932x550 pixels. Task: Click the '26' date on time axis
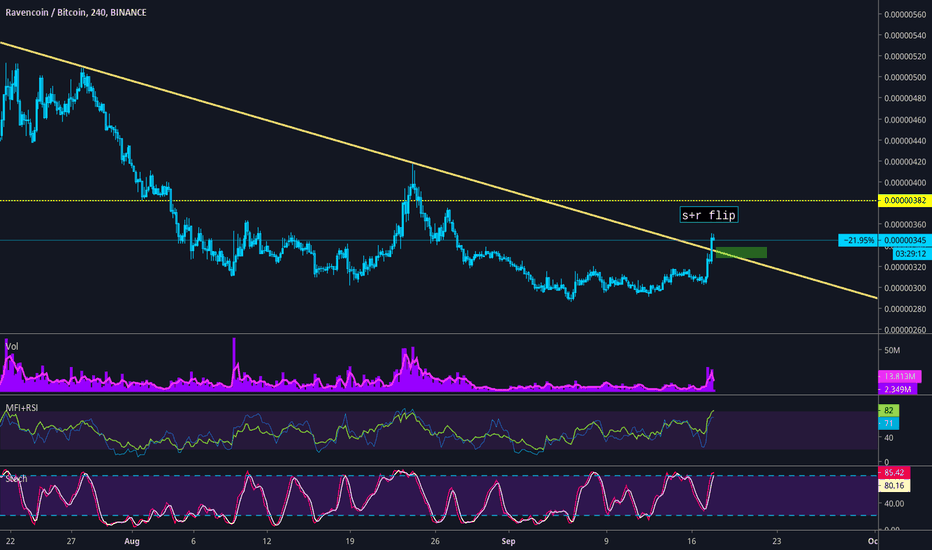(435, 541)
